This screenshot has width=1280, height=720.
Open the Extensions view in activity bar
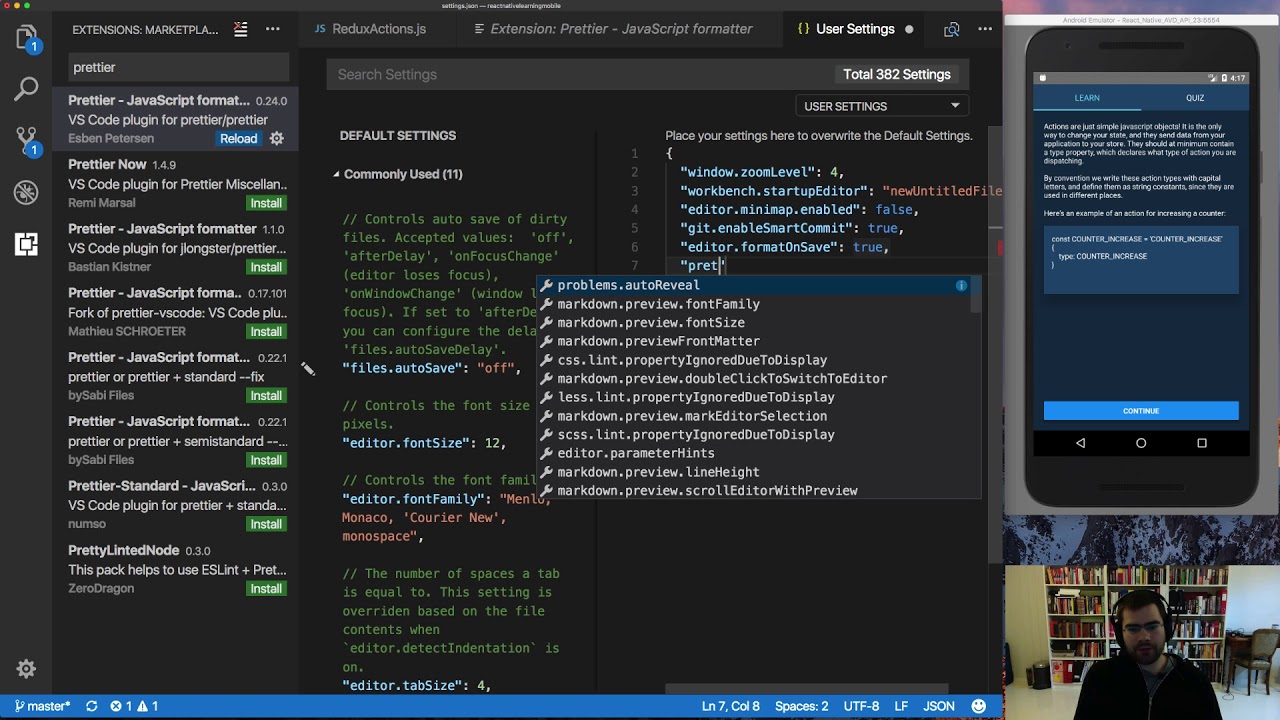(27, 244)
